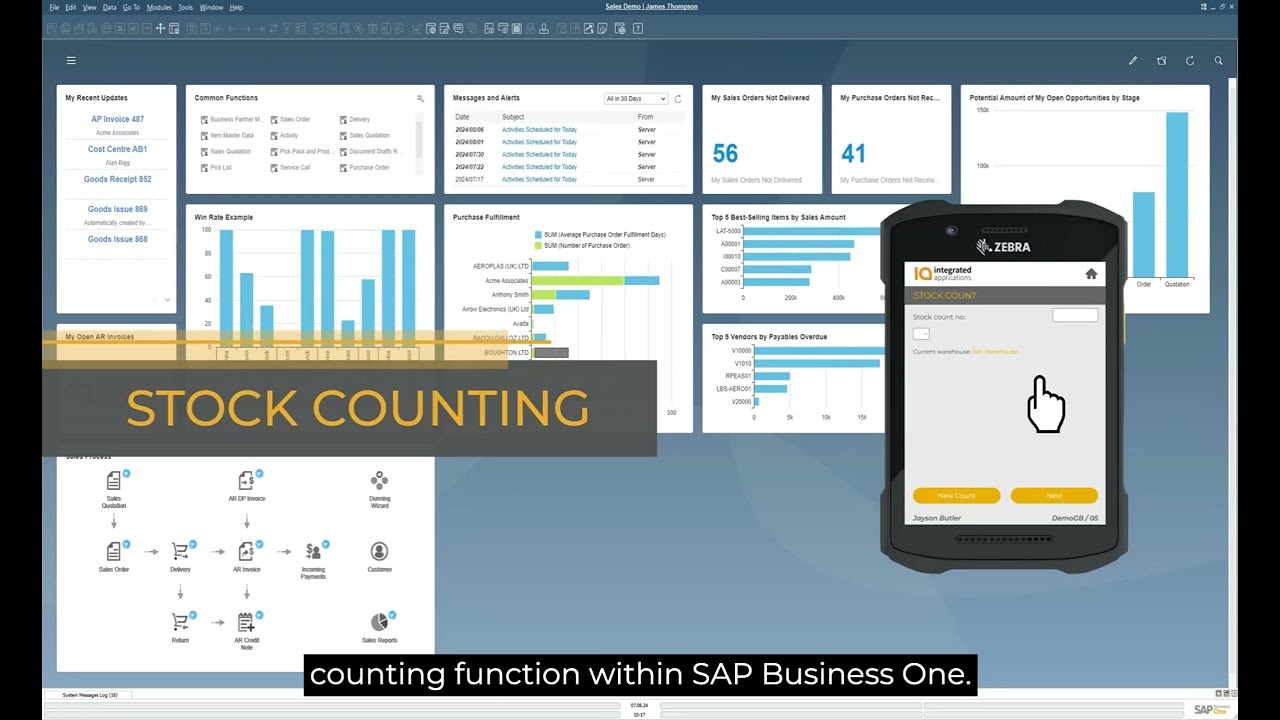Click the AR Credit Note process icon
The image size is (1280, 720).
click(246, 622)
